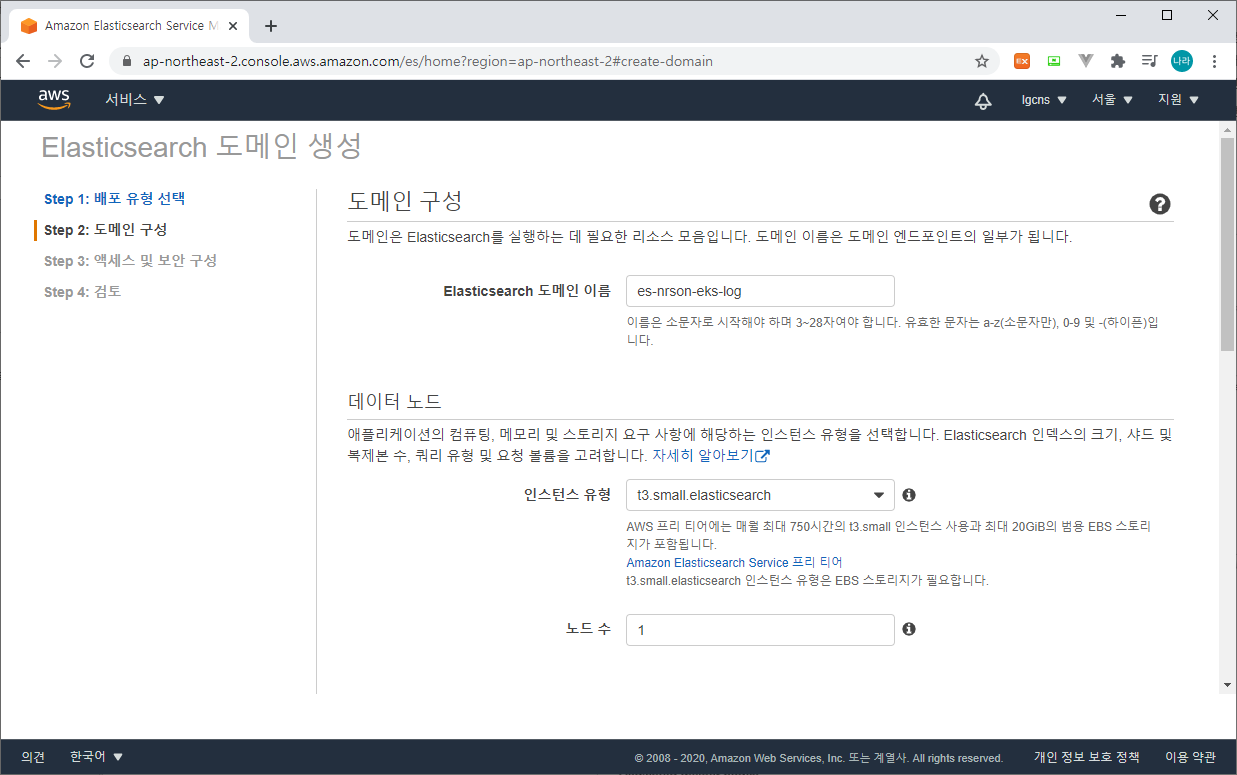
Task: Reload the page
Action: coord(87,61)
